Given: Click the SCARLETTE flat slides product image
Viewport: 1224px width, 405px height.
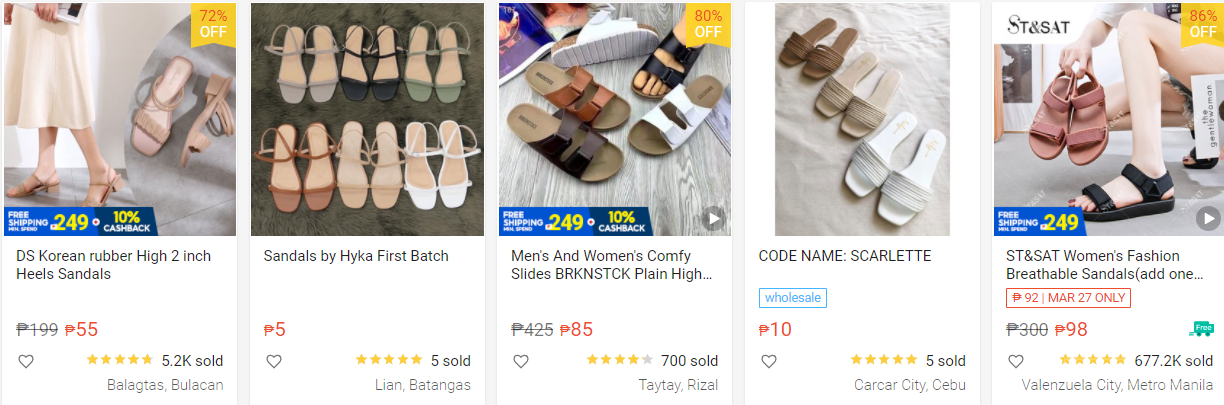Looking at the screenshot, I should (862, 120).
